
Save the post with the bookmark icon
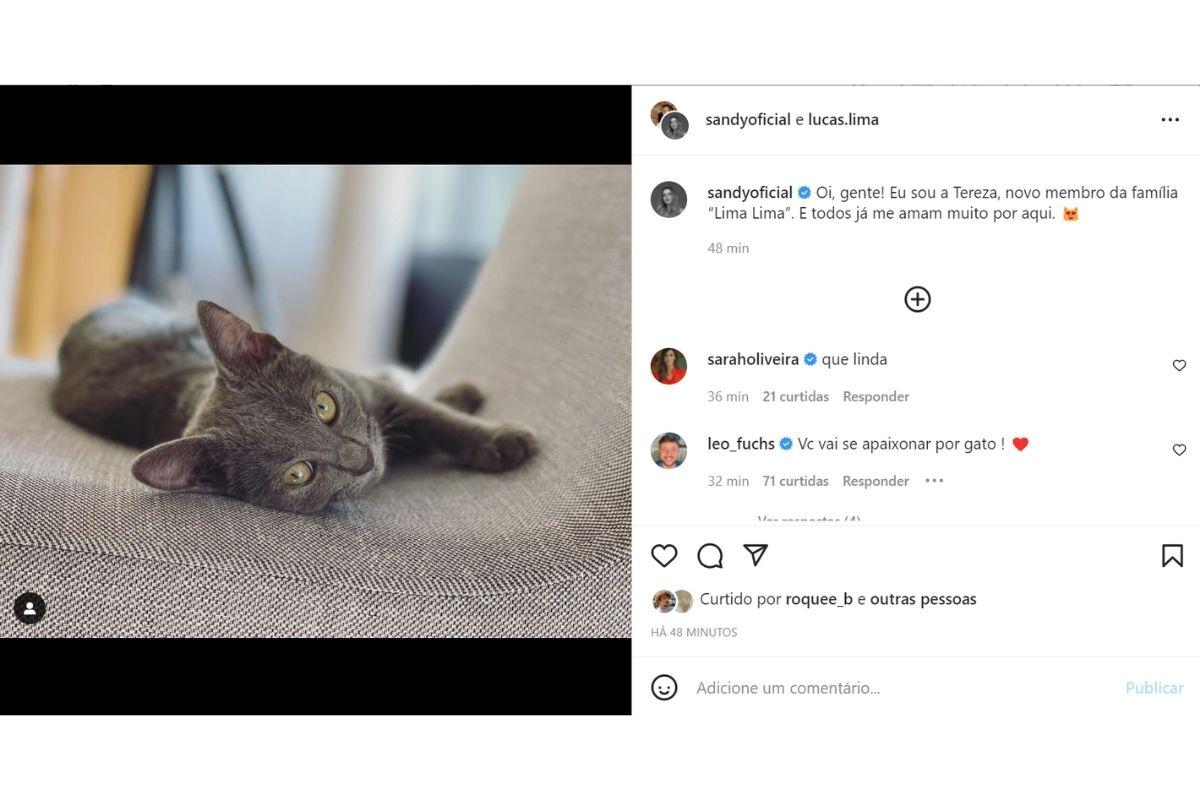point(1172,556)
